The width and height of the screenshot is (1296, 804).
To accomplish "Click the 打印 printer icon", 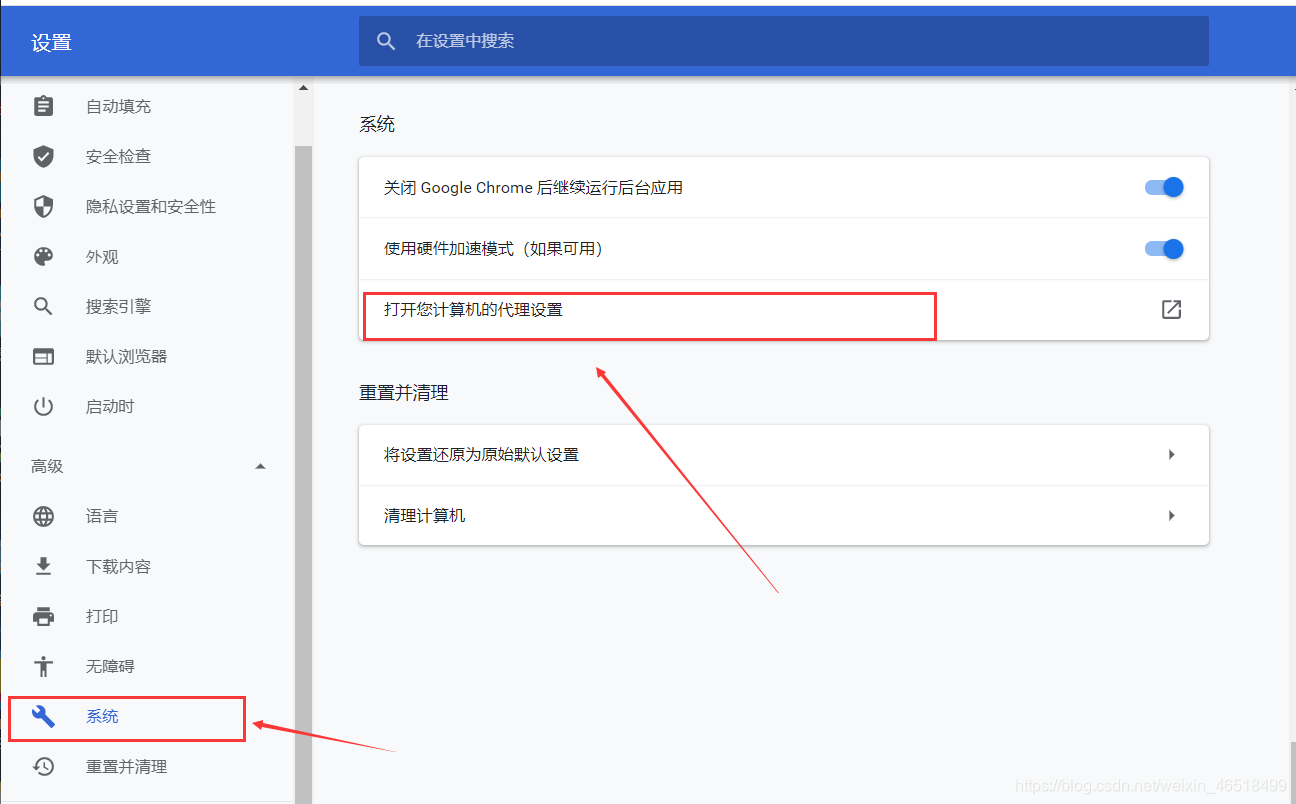I will (43, 616).
